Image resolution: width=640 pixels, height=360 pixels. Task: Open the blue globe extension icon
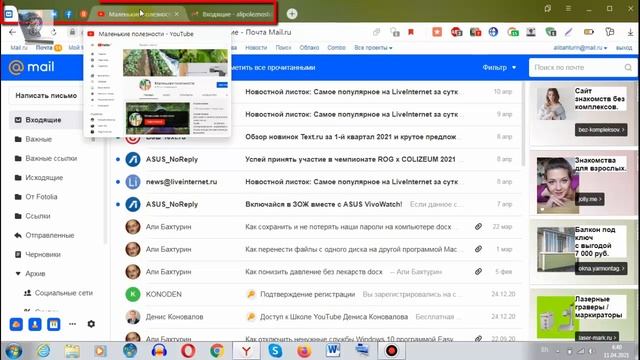point(493,32)
